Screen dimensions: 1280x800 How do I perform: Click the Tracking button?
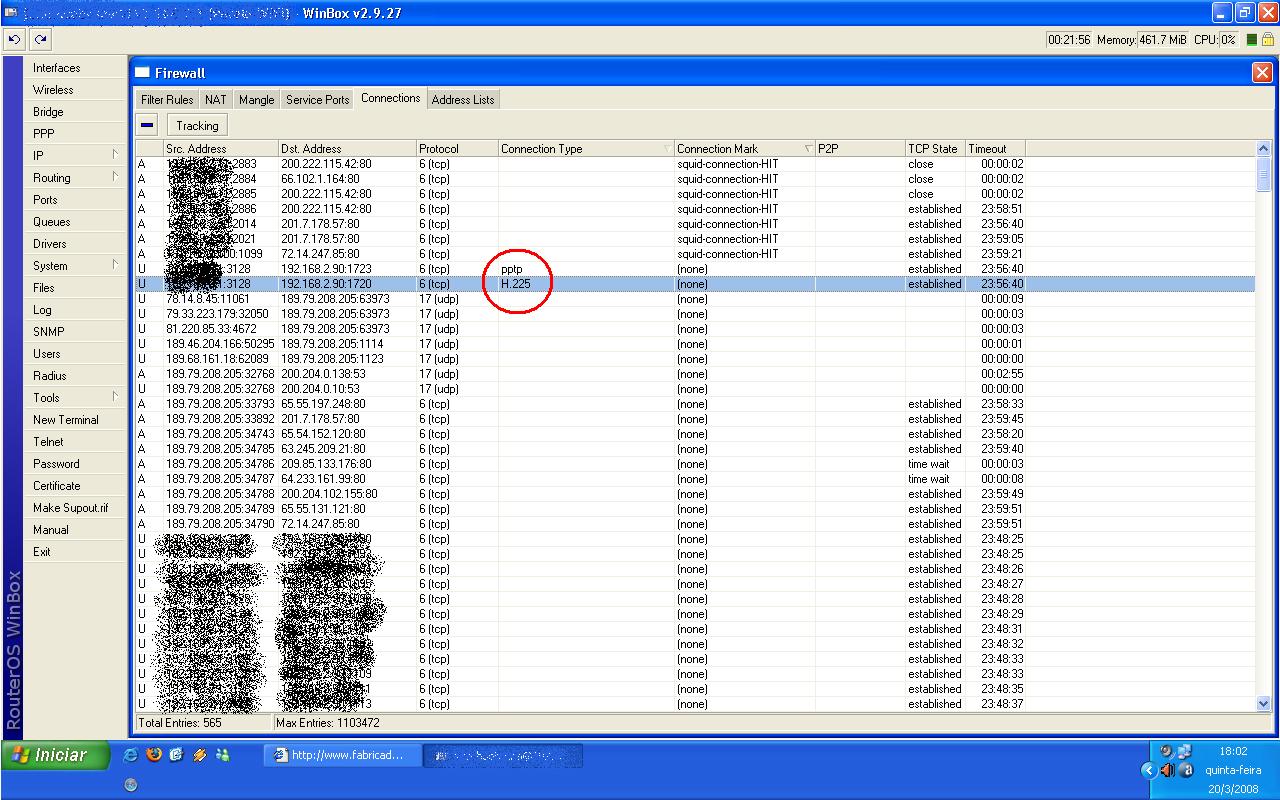[x=197, y=125]
